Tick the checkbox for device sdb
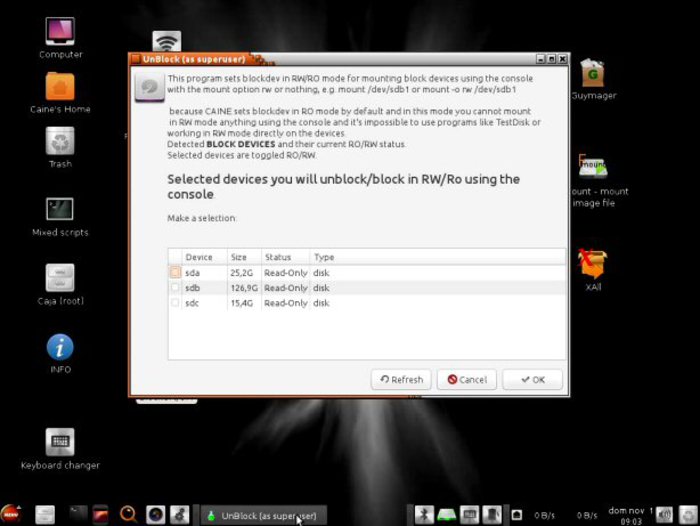700x526 pixels. pyautogui.click(x=175, y=288)
